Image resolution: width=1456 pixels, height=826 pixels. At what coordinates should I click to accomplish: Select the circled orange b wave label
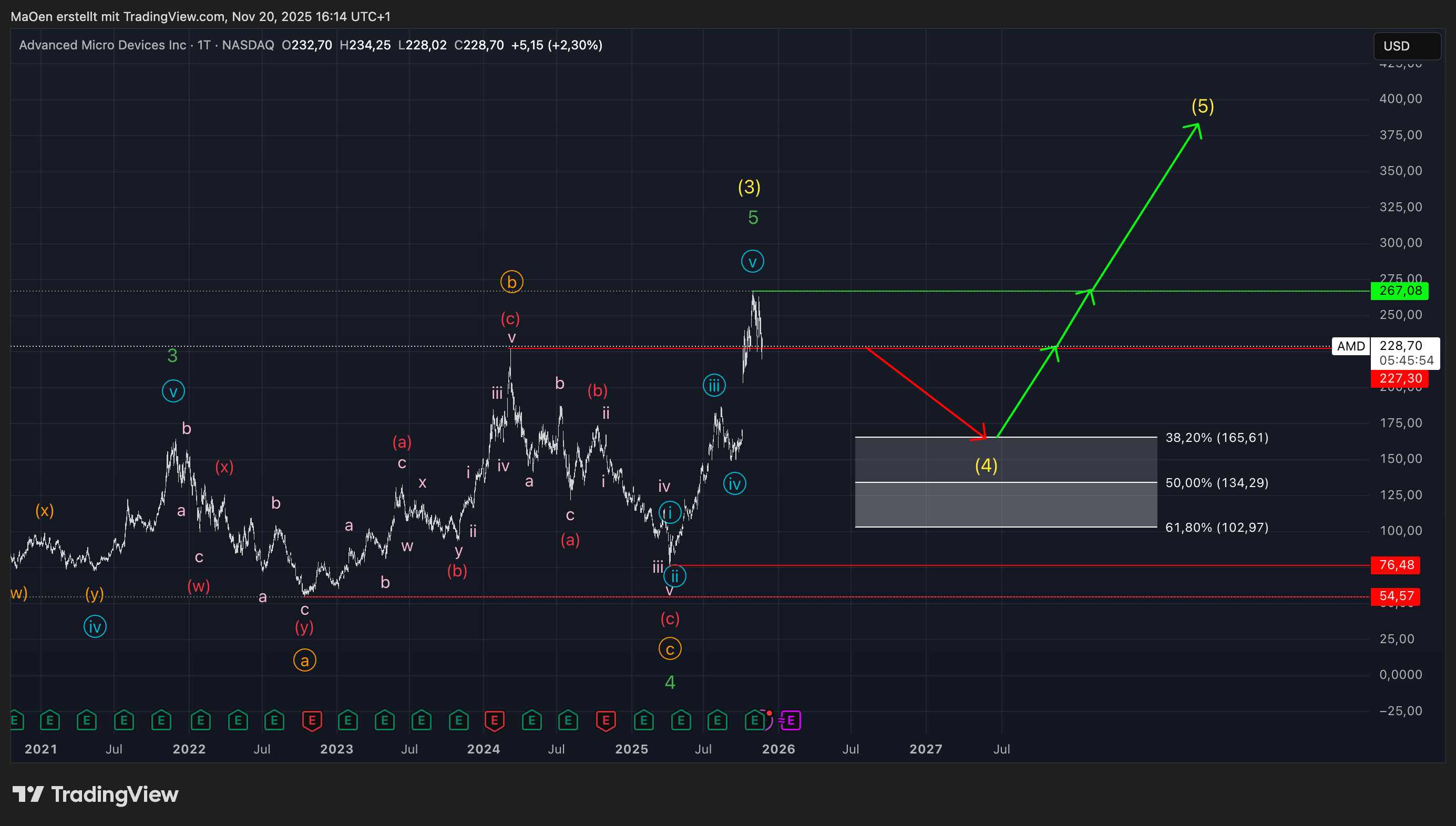click(511, 282)
